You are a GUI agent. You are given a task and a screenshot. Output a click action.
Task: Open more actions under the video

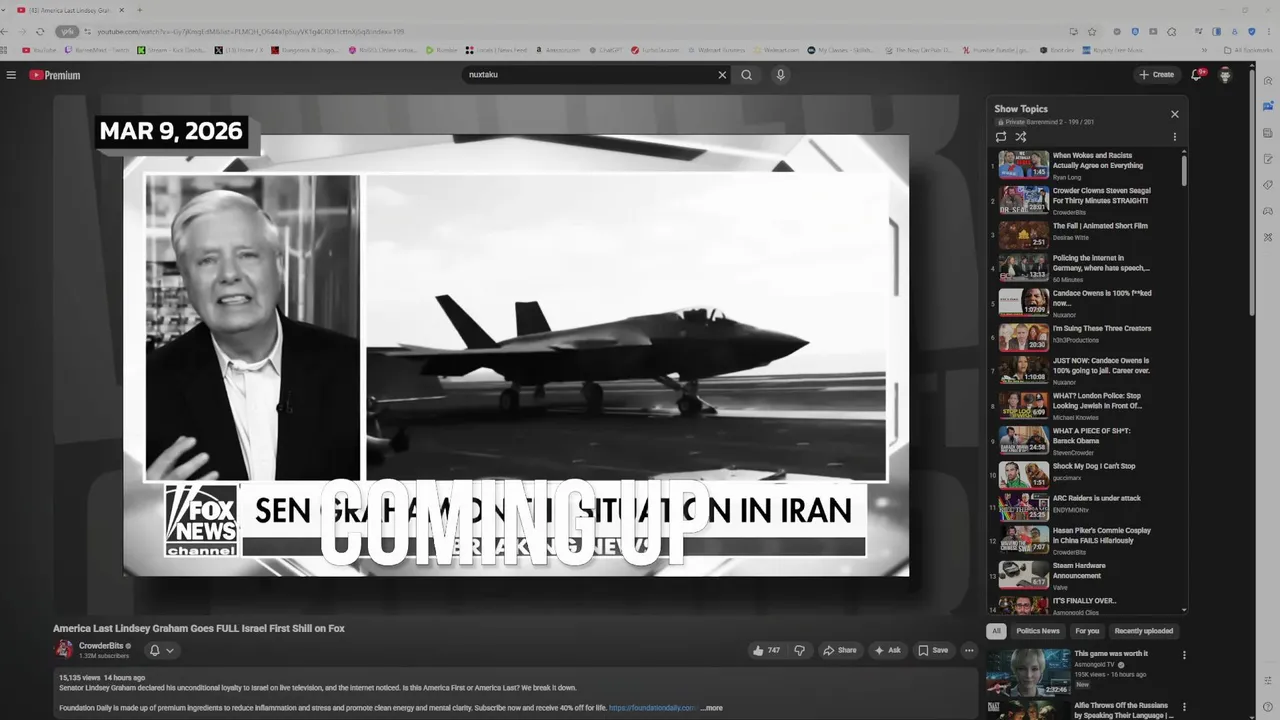pos(969,650)
